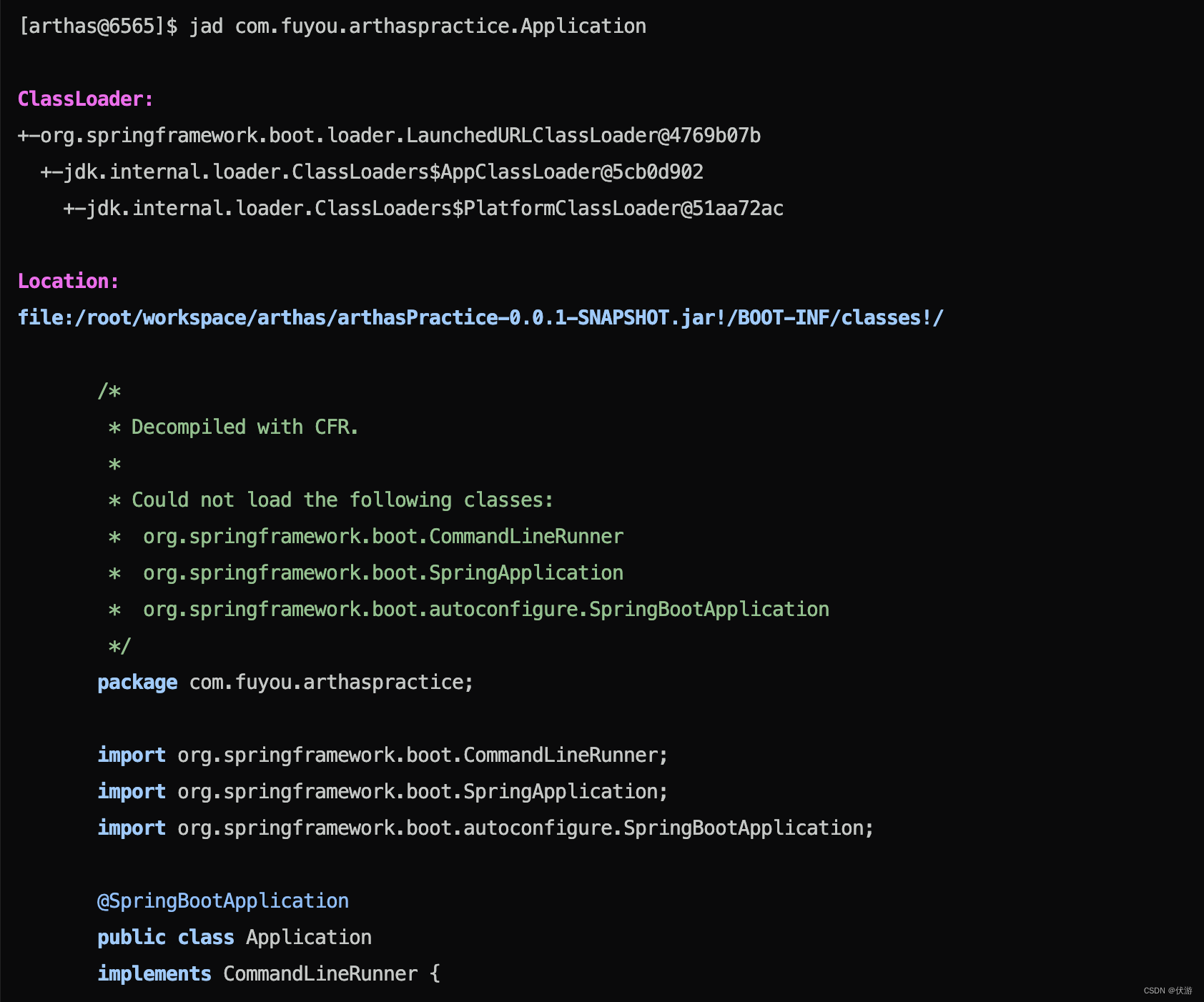The width and height of the screenshot is (1204, 1002).
Task: Click the jad command line at the prompt
Action: click(332, 26)
